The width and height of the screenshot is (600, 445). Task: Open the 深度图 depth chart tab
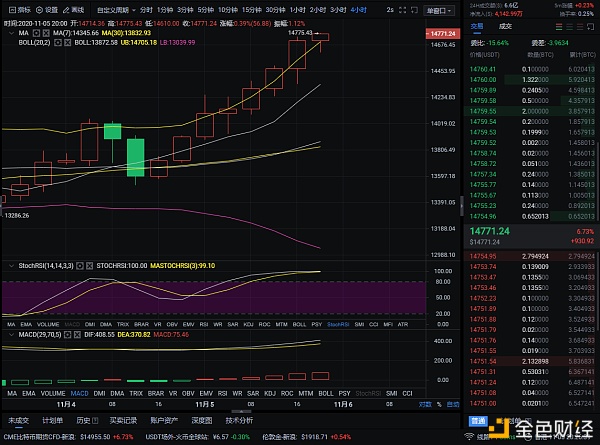[202, 421]
